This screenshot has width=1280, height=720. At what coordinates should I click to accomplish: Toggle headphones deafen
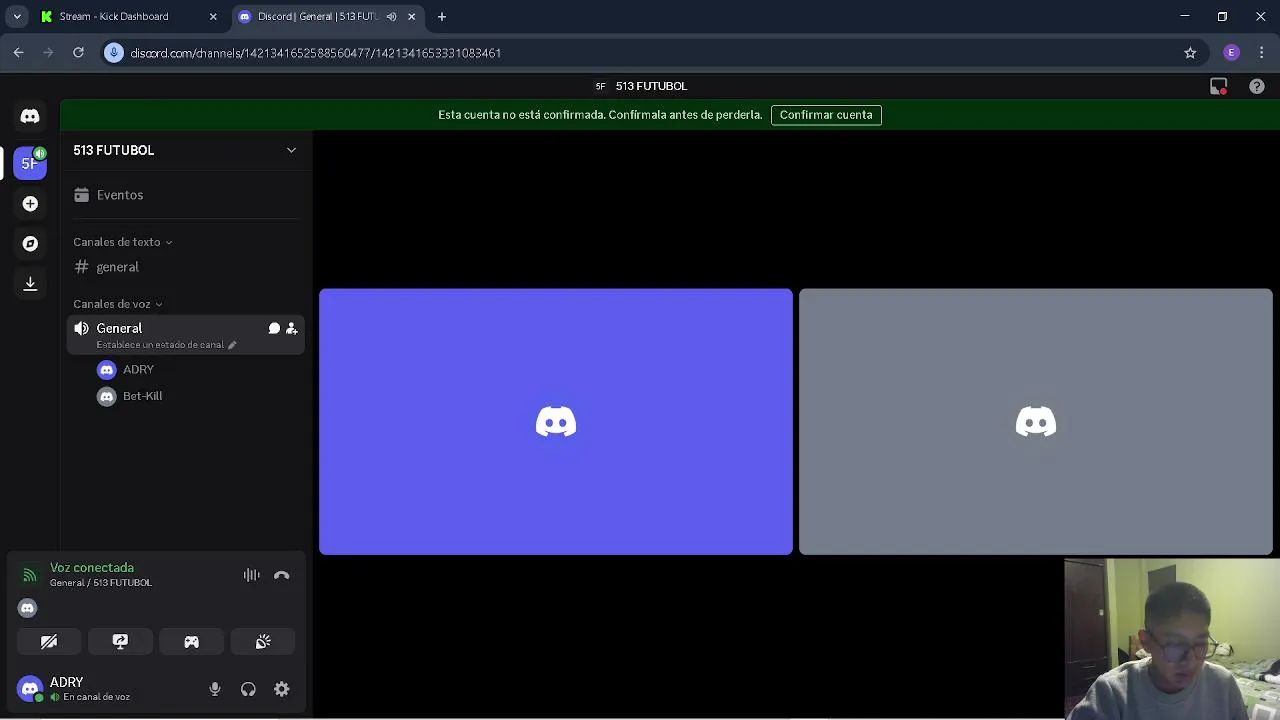point(248,689)
